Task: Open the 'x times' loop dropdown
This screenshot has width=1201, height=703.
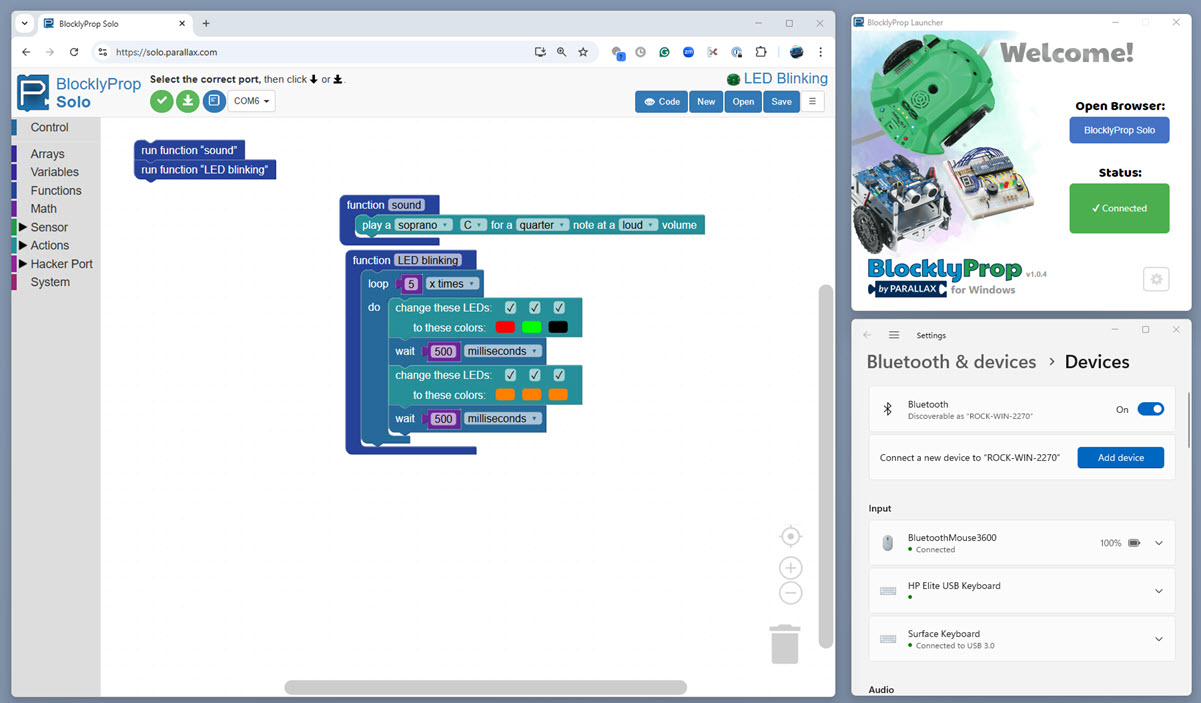Action: tap(452, 284)
